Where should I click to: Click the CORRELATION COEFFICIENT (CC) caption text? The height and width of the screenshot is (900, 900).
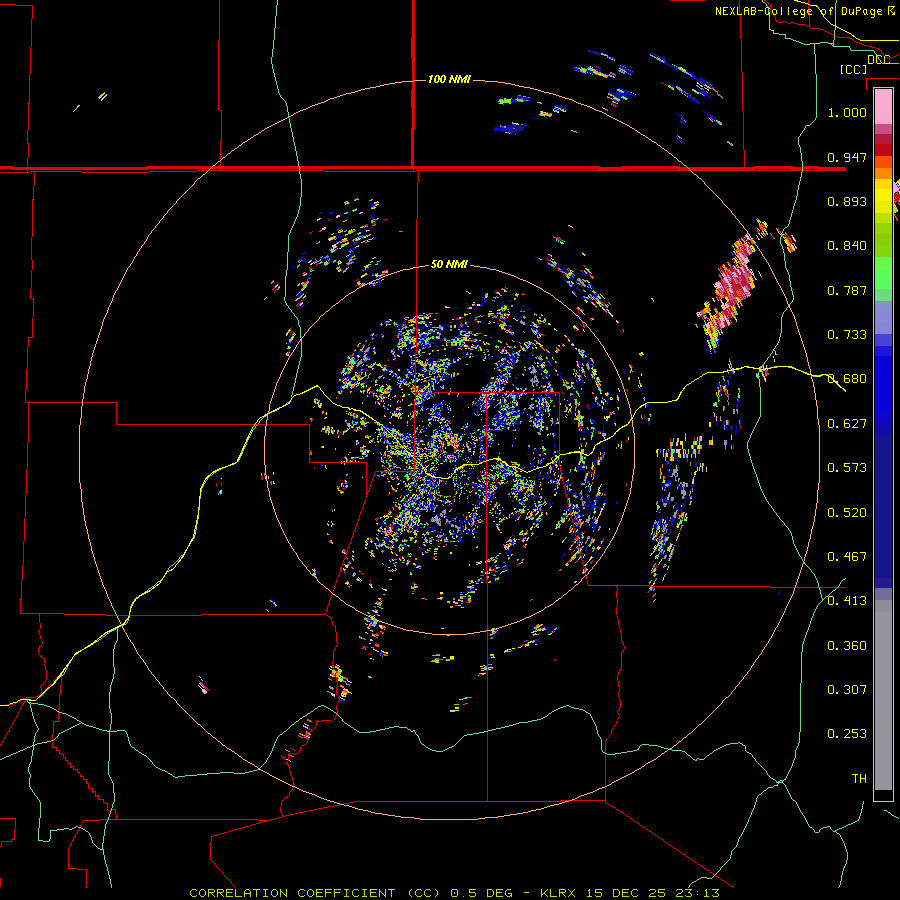[315, 893]
